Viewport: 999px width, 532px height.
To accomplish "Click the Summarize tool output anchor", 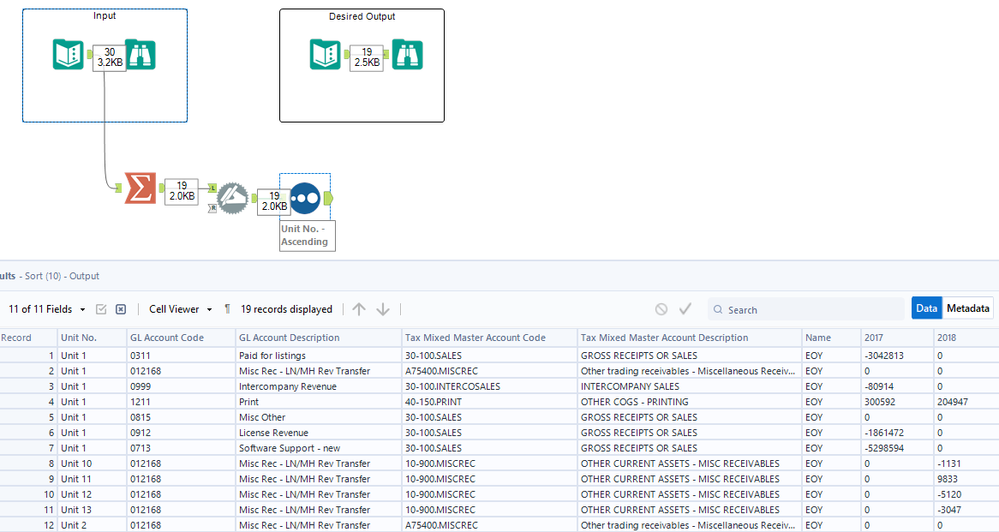I will coord(161,188).
